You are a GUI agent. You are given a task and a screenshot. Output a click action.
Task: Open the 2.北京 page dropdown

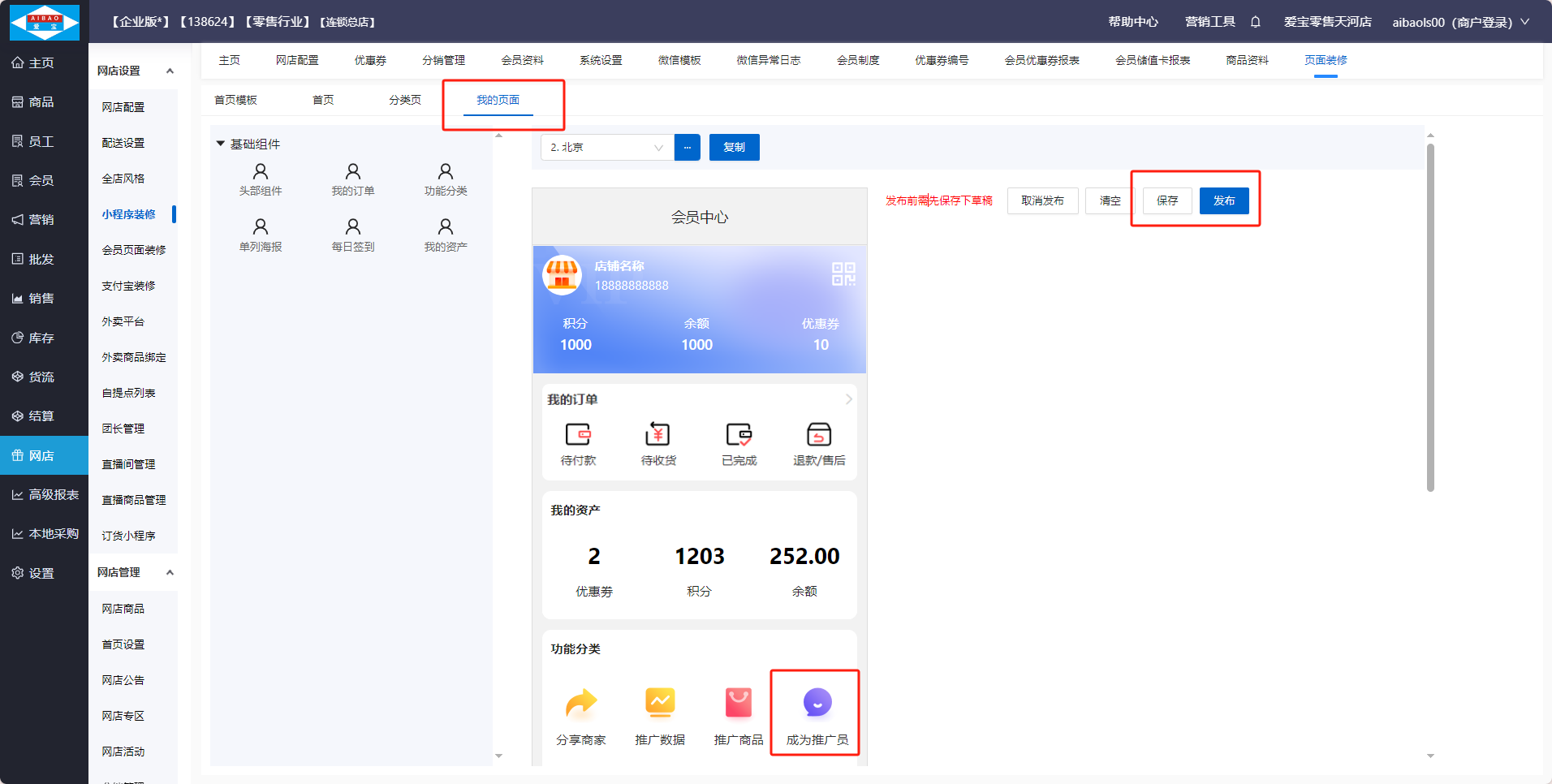(x=607, y=148)
